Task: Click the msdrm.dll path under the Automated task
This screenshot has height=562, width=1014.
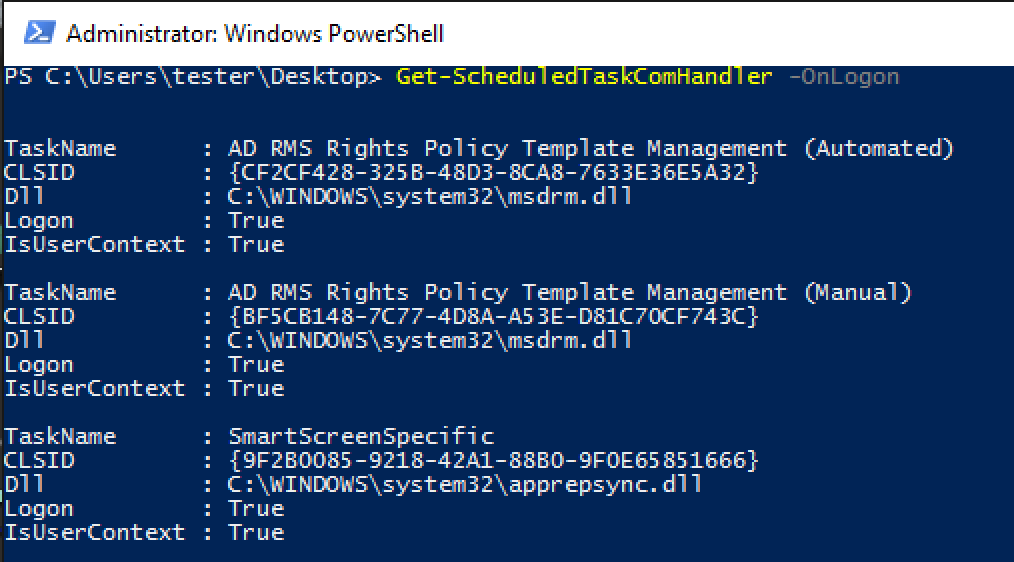Action: click(430, 196)
